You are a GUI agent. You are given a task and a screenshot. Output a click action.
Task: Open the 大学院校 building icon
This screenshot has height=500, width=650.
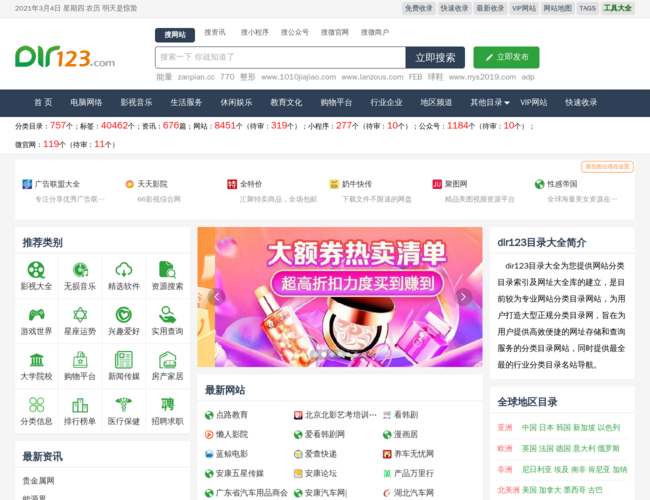pos(36,360)
